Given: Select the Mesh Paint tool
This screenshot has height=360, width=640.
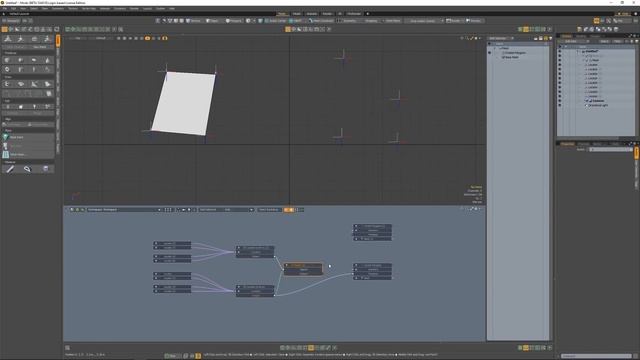Looking at the screenshot, I should point(29,137).
